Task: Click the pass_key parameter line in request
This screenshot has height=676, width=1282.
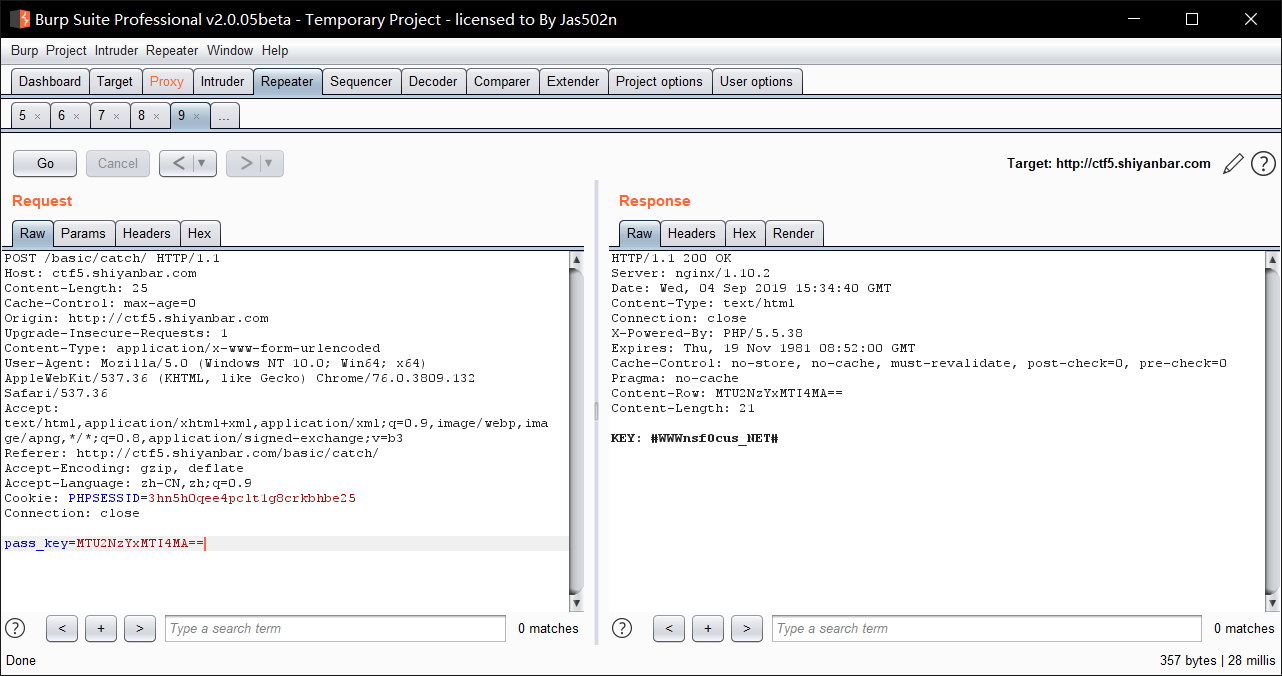Action: point(286,543)
